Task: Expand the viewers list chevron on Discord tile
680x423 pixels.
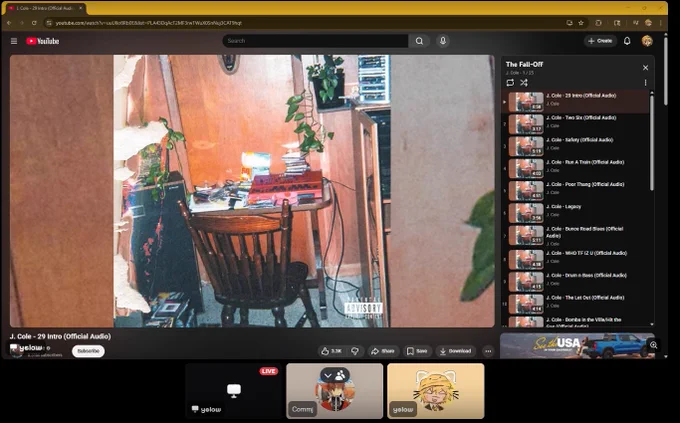Action: click(x=328, y=375)
